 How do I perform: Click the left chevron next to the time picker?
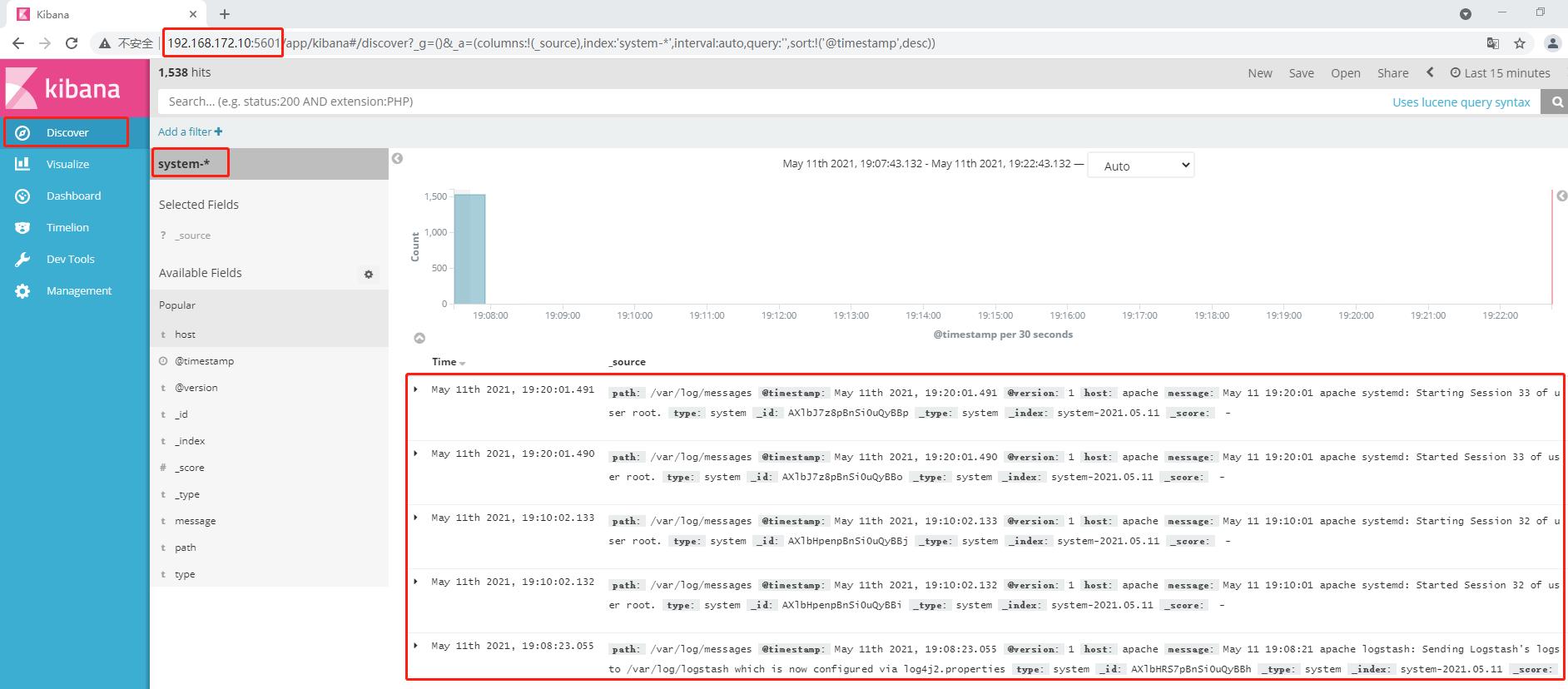click(x=1430, y=72)
